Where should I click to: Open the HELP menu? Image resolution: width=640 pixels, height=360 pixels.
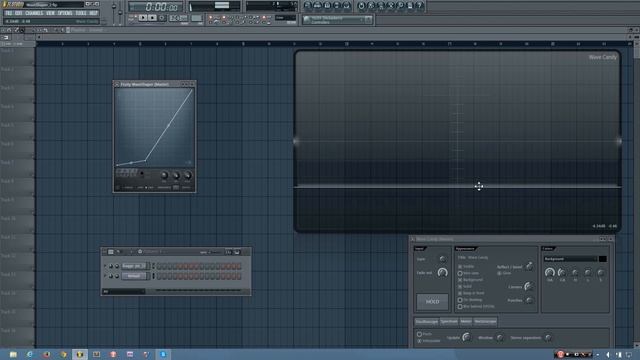click(x=93, y=13)
